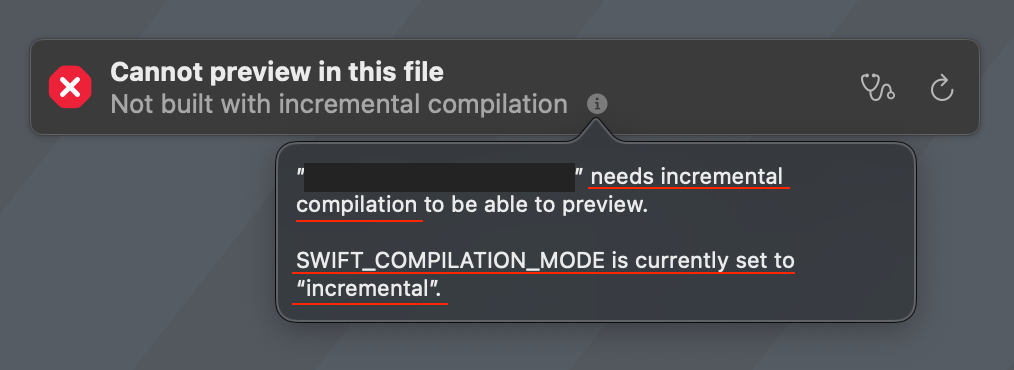Image resolution: width=1014 pixels, height=370 pixels.
Task: Click 'to be able to preview.' text
Action: [536, 206]
